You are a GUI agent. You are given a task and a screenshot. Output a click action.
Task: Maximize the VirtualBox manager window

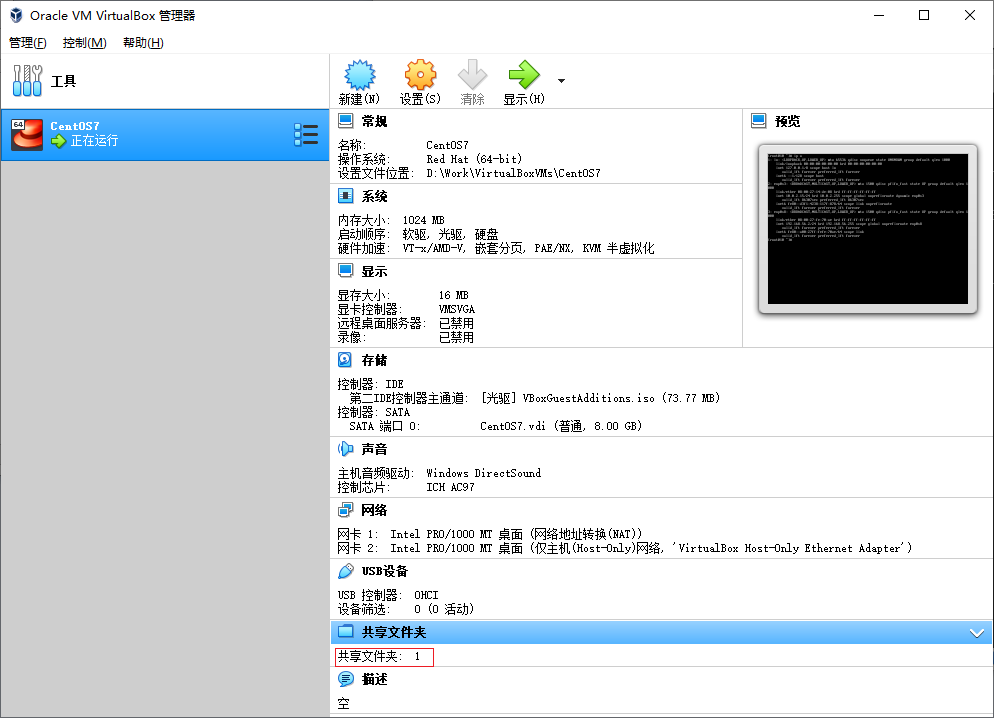[924, 15]
